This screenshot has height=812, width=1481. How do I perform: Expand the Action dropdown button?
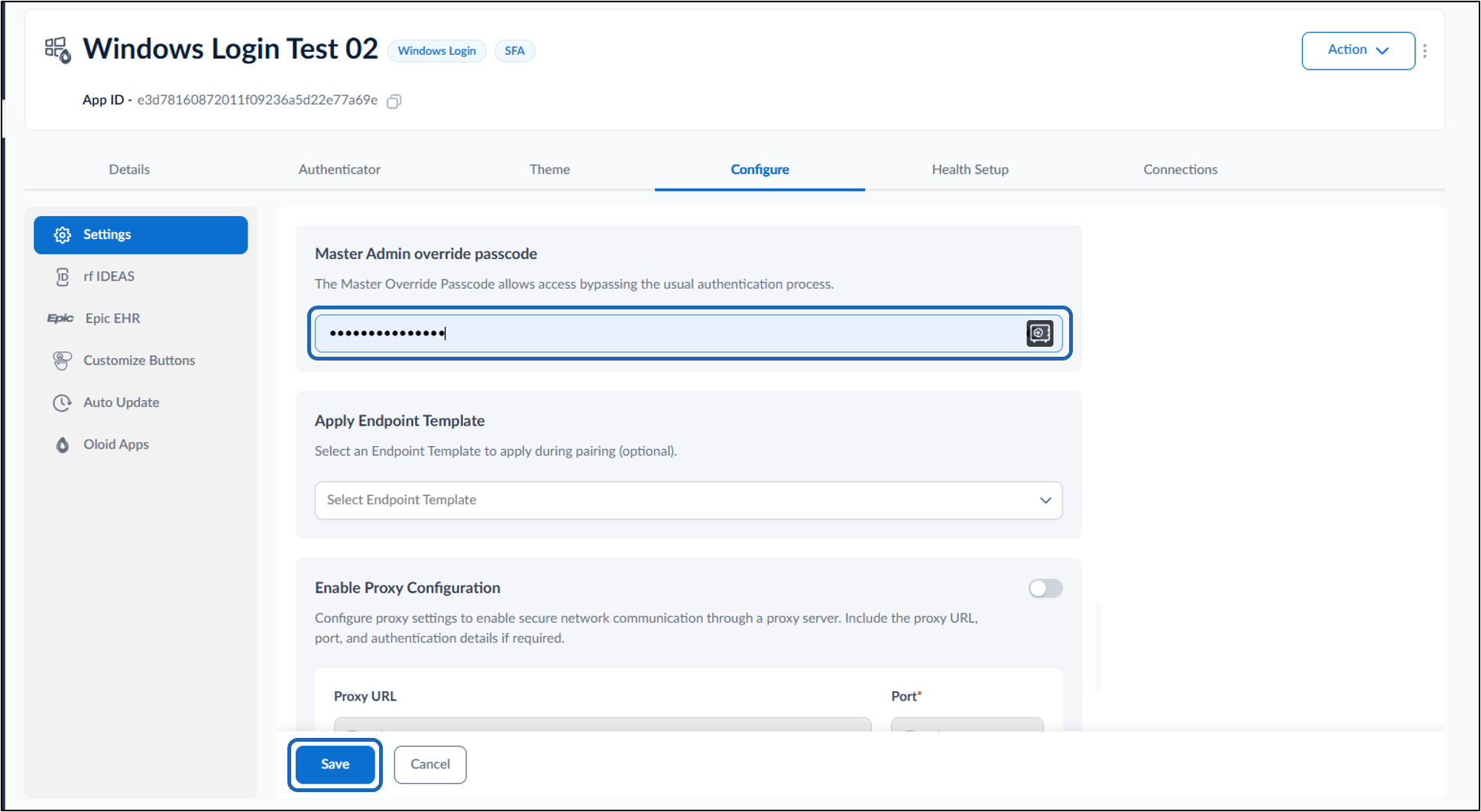[1358, 50]
